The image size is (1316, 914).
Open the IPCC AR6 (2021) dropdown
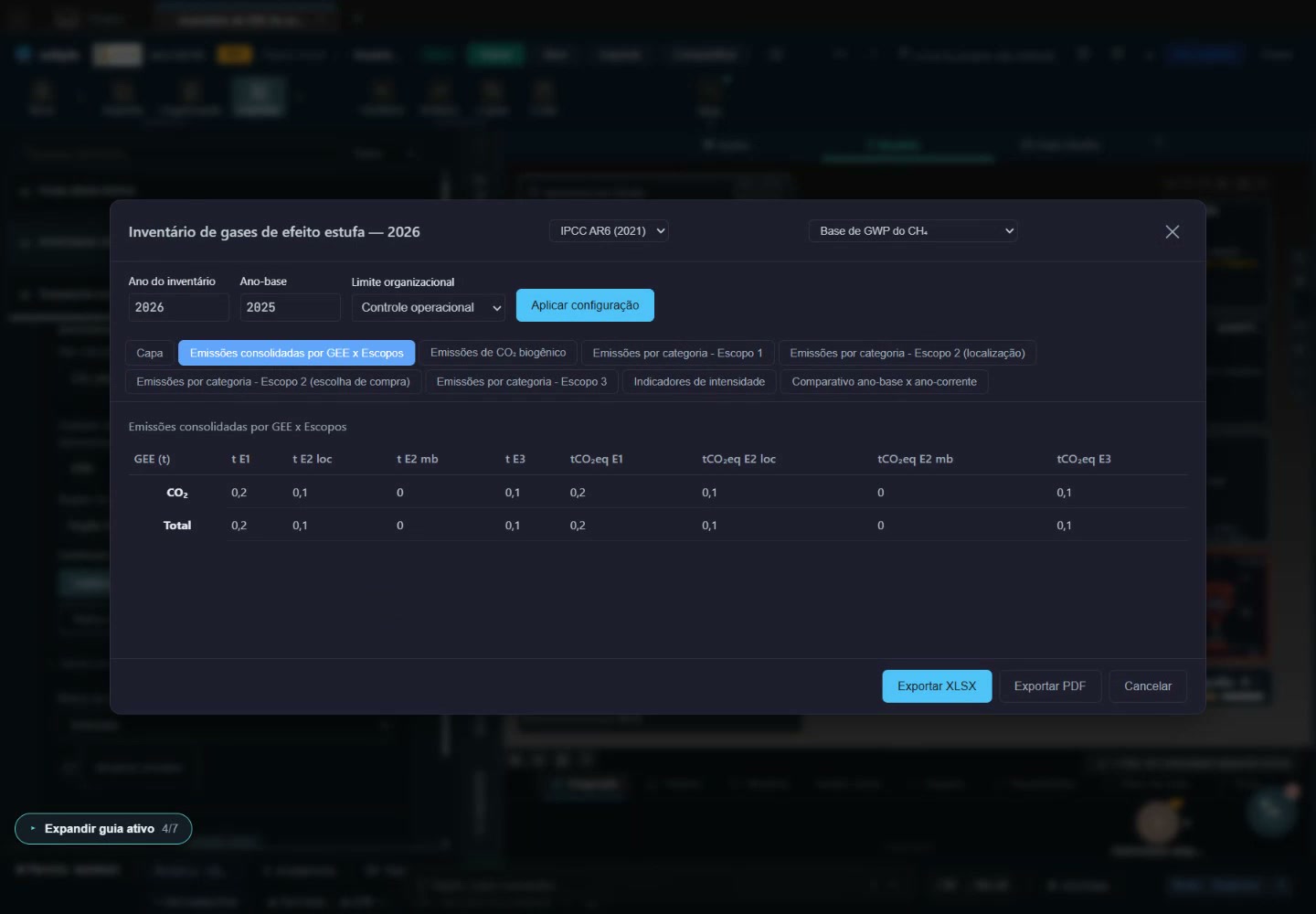(609, 231)
